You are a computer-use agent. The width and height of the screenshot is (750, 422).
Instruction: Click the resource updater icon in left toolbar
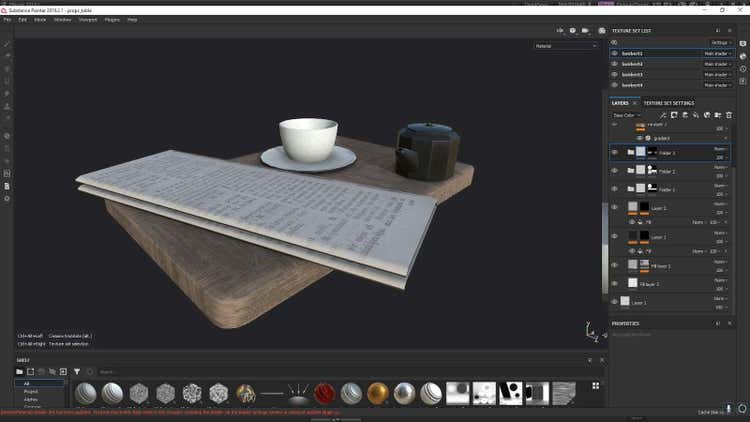tap(7, 173)
